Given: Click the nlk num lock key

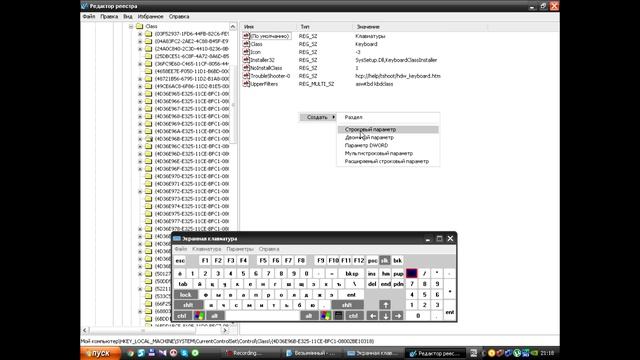Looking at the screenshot, I should point(411,273).
